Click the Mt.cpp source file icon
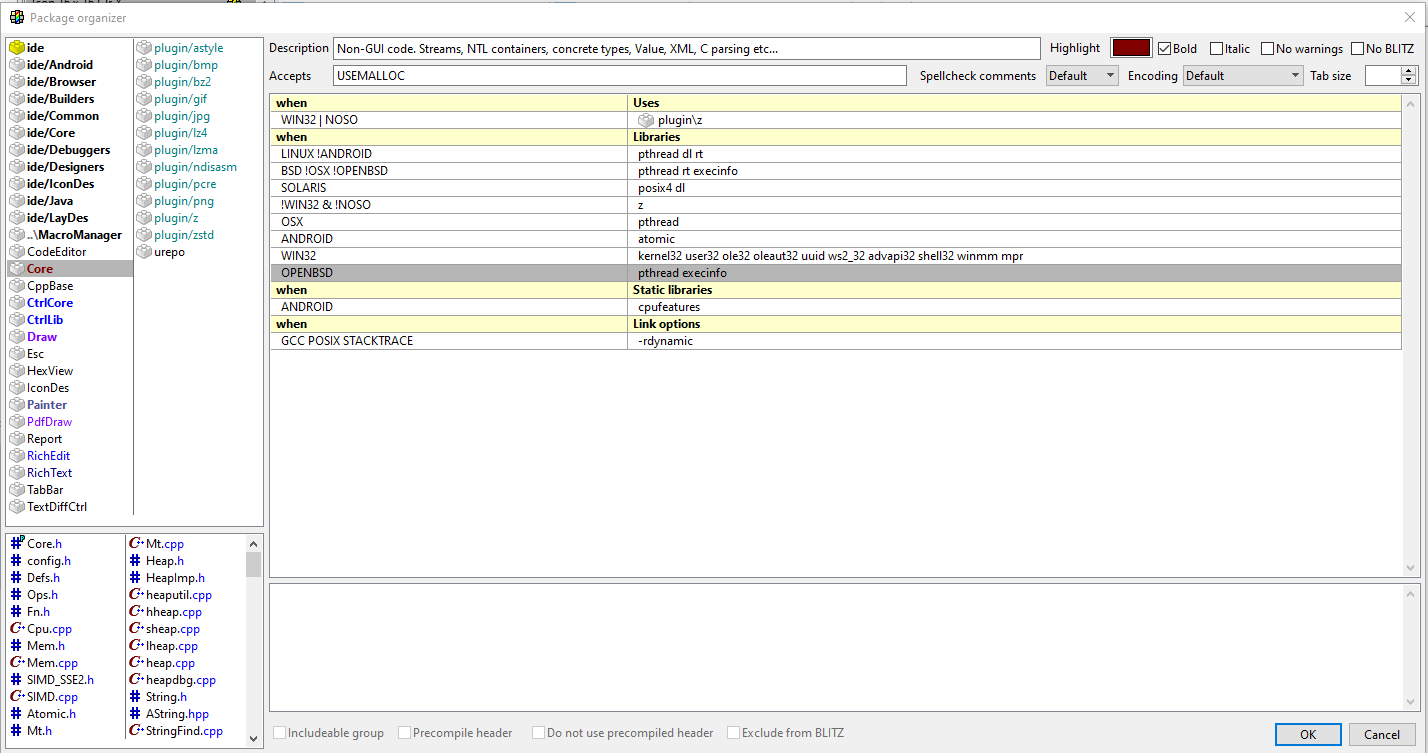Viewport: 1428px width, 753px height. click(x=136, y=544)
